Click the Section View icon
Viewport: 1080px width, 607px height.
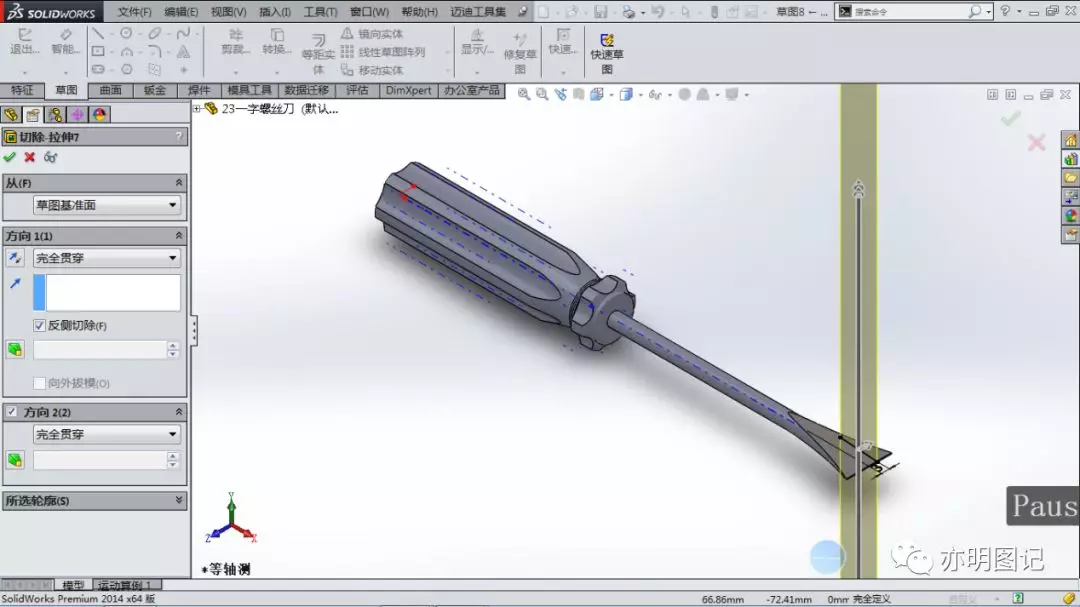tap(579, 94)
